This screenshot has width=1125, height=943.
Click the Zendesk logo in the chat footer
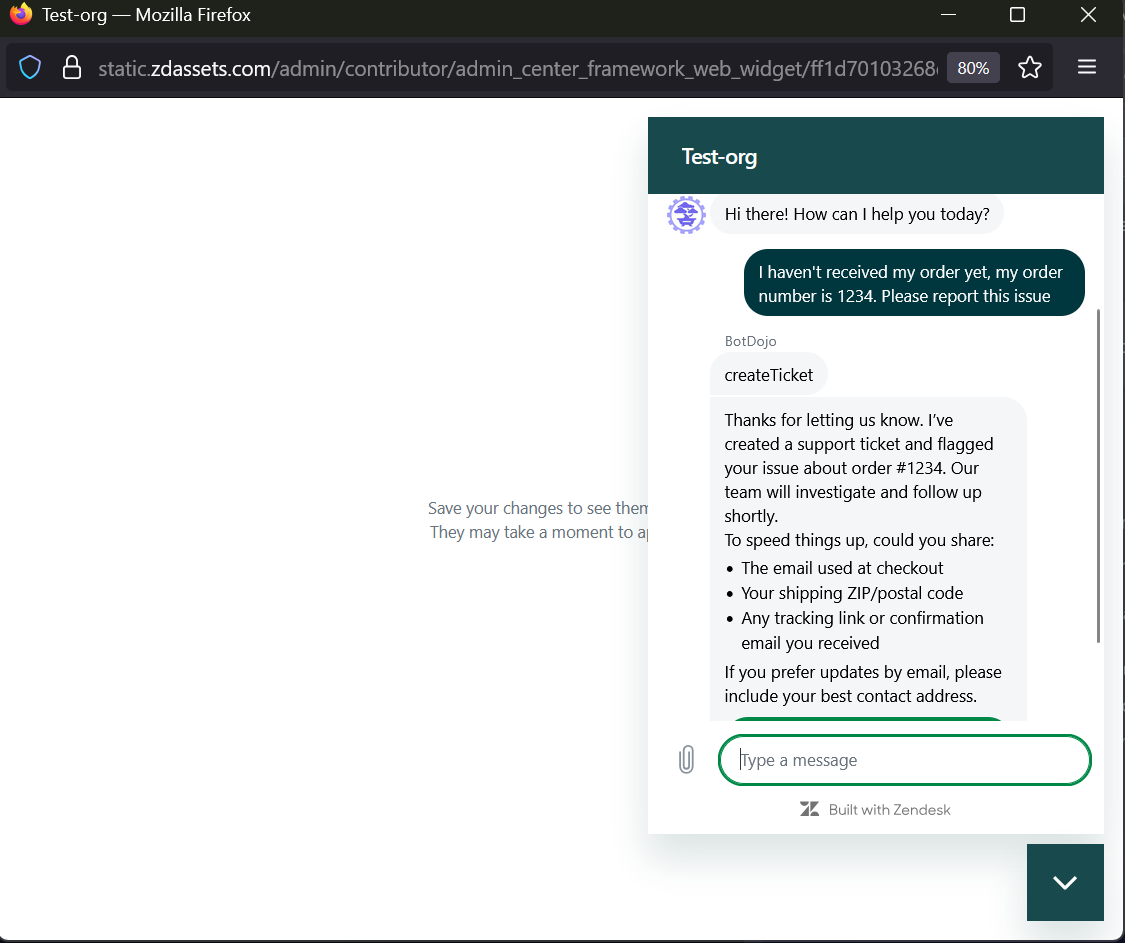coord(809,809)
